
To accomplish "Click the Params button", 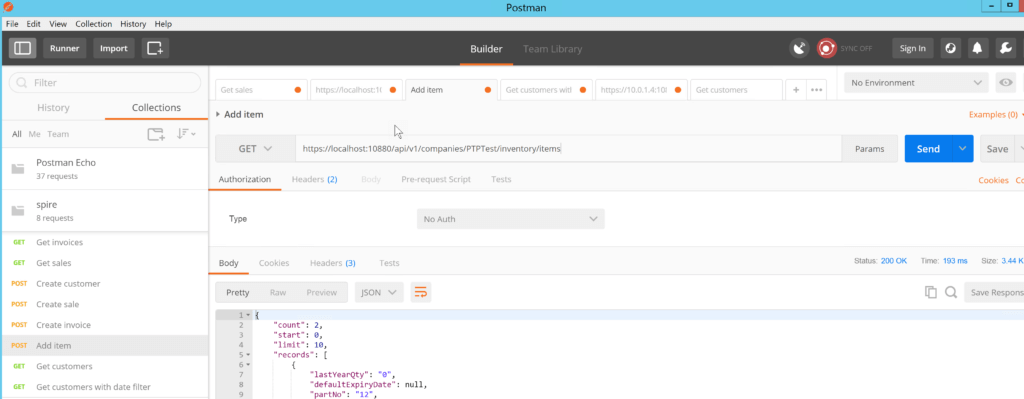I will [870, 149].
